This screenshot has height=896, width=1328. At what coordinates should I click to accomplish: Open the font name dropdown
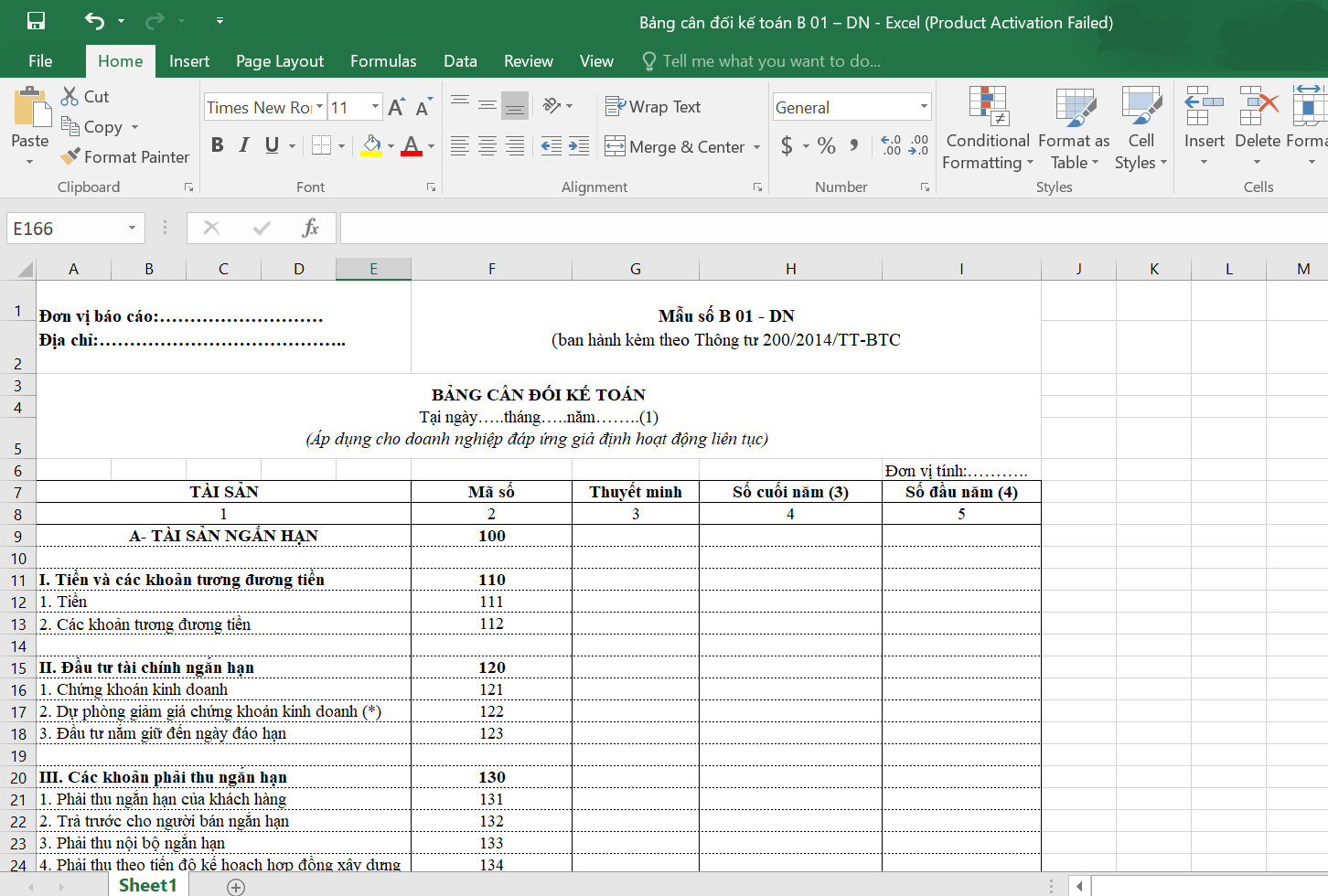(x=320, y=107)
